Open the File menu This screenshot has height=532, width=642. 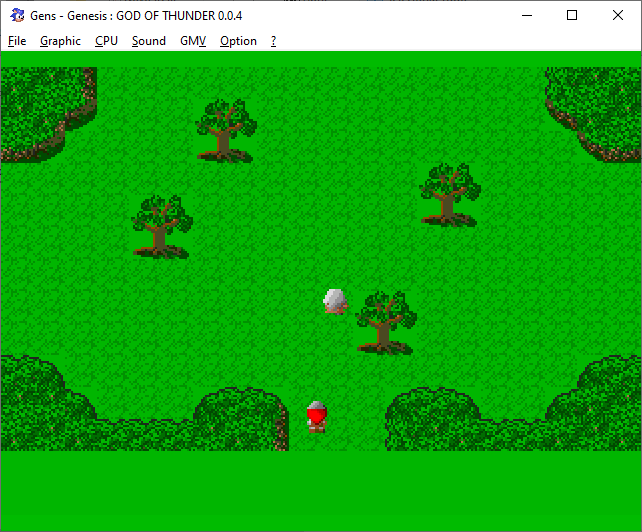coord(17,41)
